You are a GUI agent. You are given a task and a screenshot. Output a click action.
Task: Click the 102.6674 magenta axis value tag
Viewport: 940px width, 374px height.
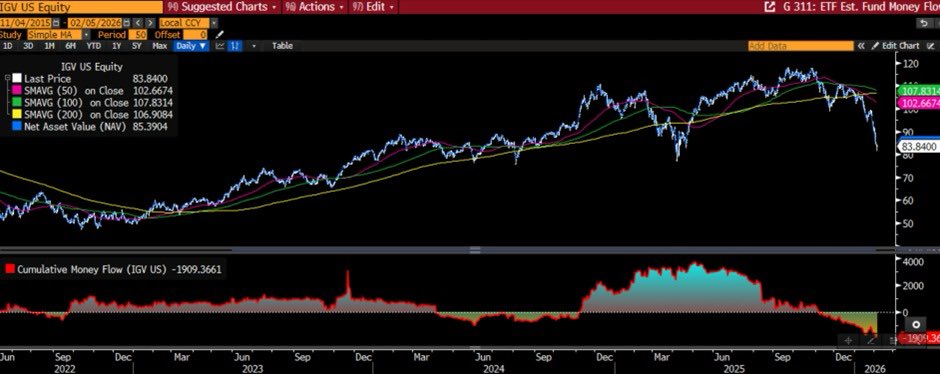[x=918, y=103]
